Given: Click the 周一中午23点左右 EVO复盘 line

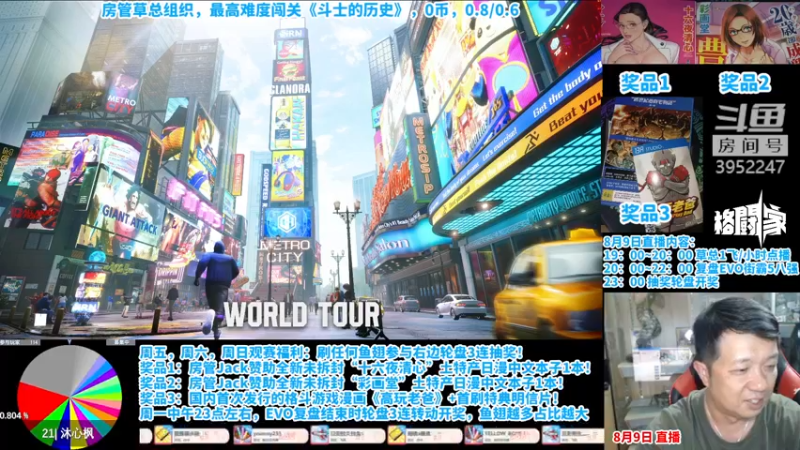Looking at the screenshot, I should coord(364,413).
